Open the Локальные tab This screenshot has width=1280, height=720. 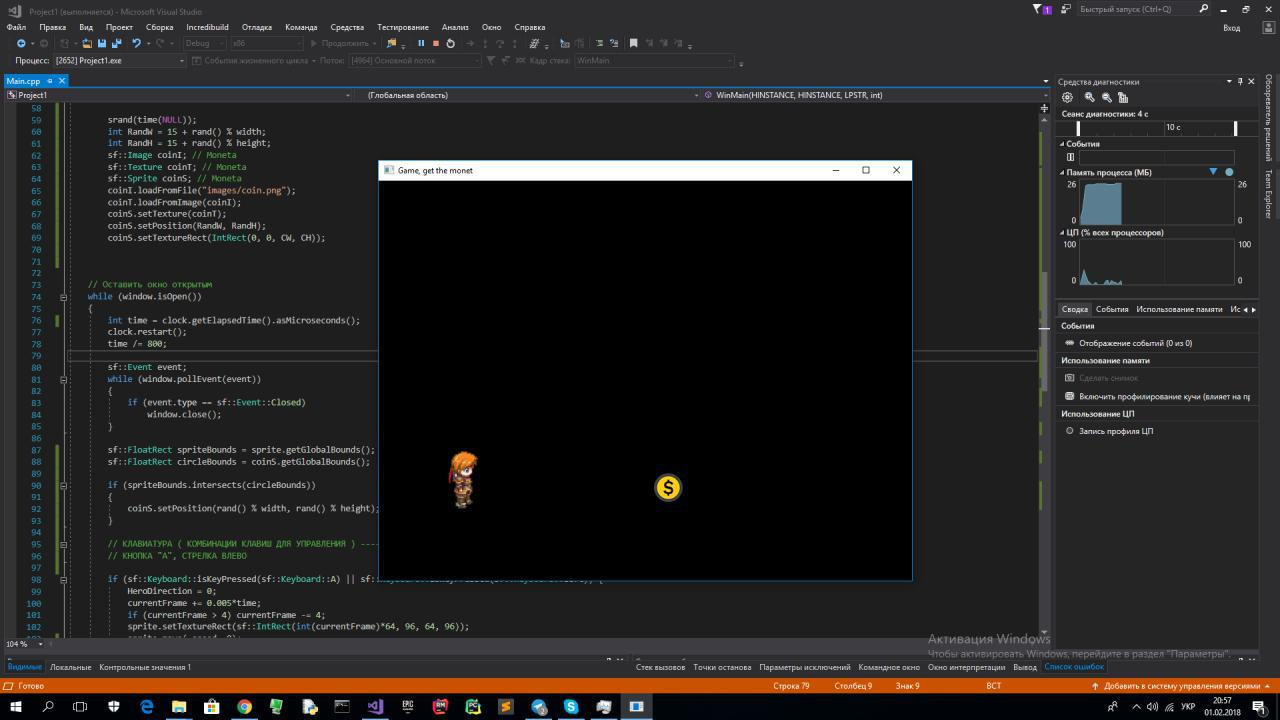tap(70, 667)
